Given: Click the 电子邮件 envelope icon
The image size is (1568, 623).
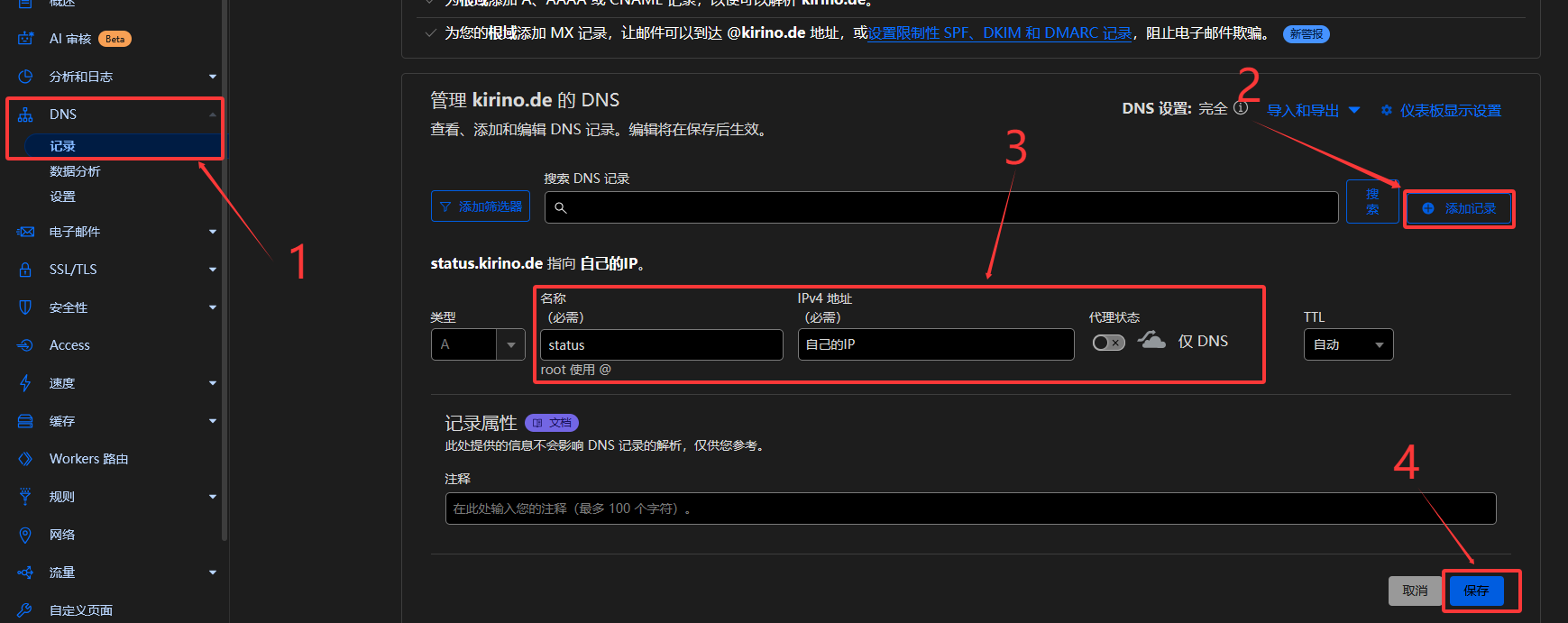Looking at the screenshot, I should [25, 232].
